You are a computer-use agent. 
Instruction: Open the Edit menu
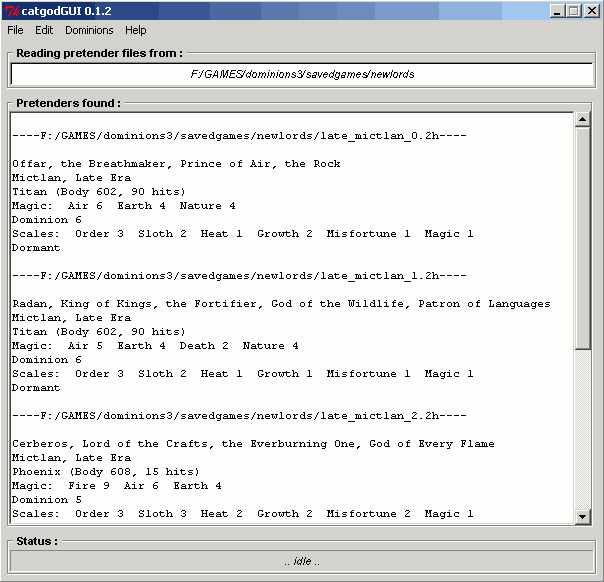point(44,30)
